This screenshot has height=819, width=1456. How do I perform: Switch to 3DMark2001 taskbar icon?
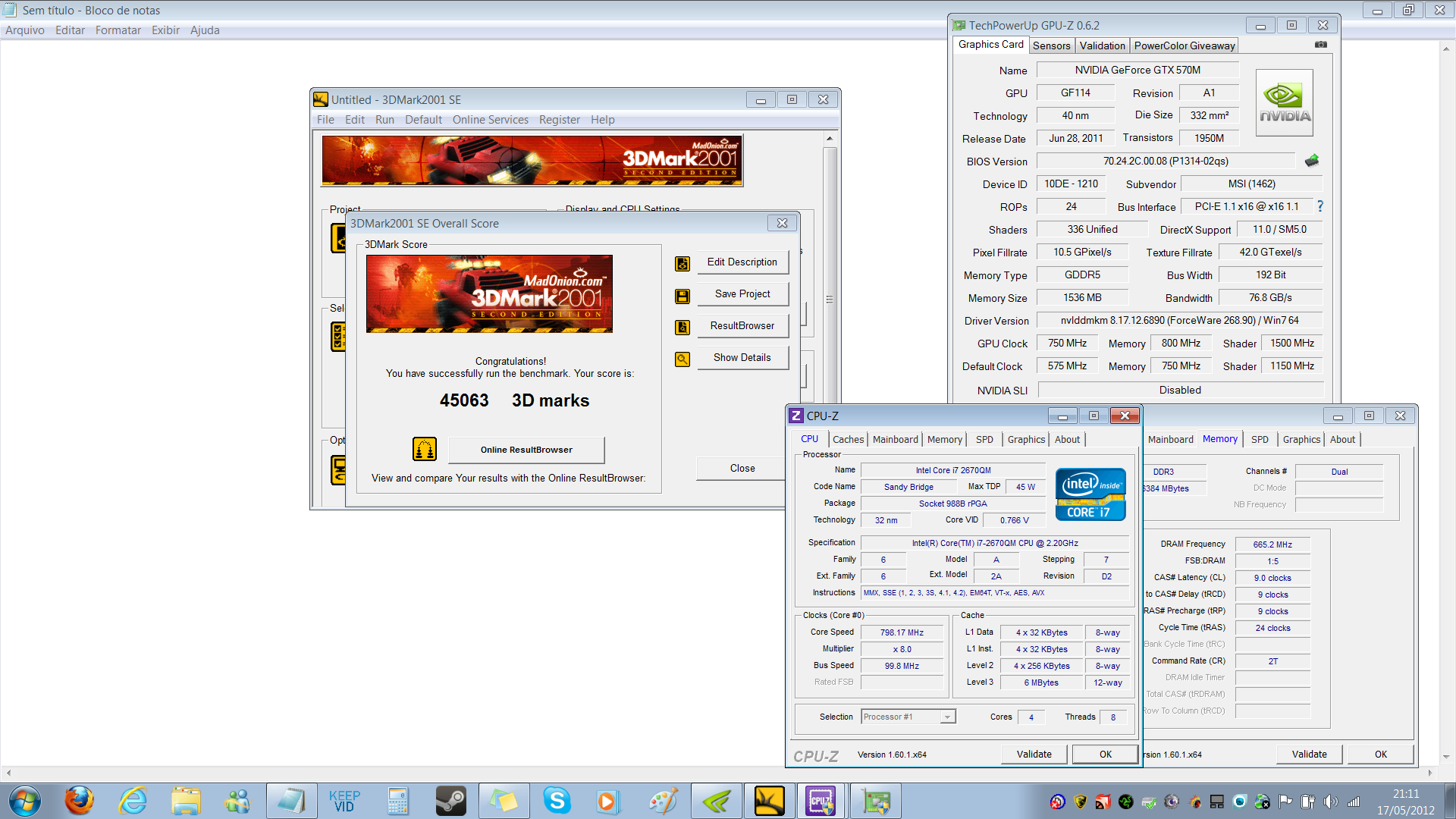click(769, 801)
